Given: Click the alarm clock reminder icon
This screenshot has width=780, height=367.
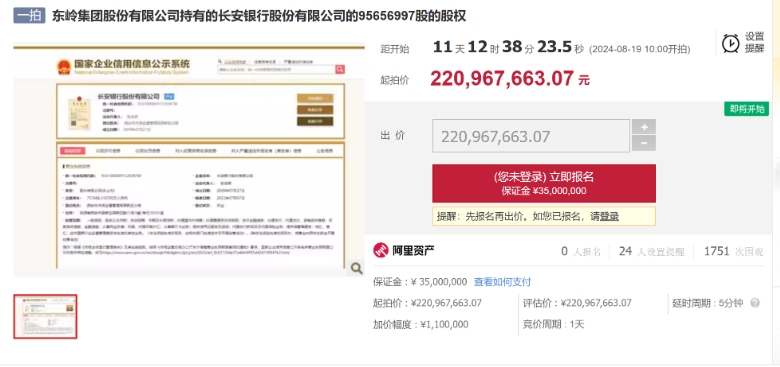Looking at the screenshot, I should point(731,43).
